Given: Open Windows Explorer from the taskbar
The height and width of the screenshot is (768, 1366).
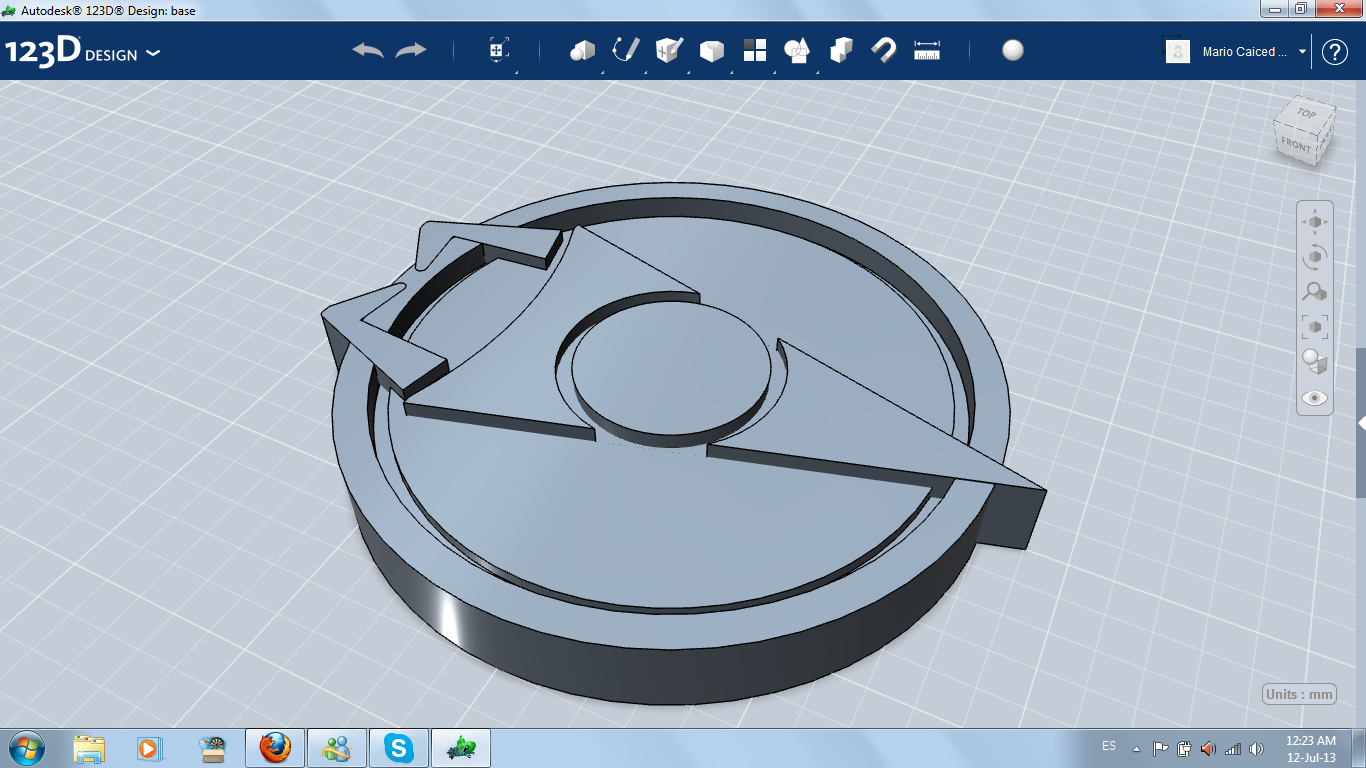Looking at the screenshot, I should click(89, 748).
